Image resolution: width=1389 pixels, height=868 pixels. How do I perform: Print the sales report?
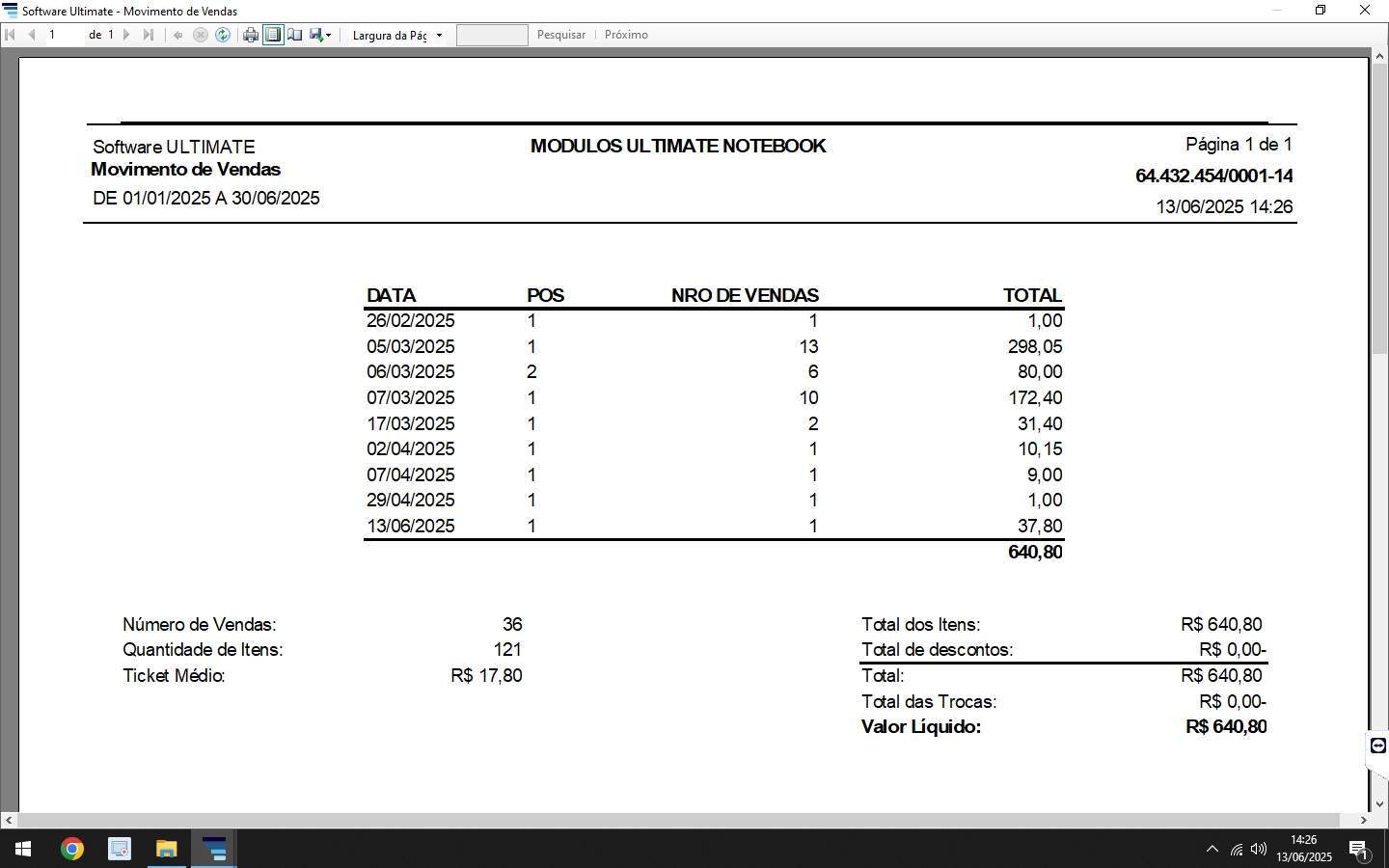tap(251, 35)
